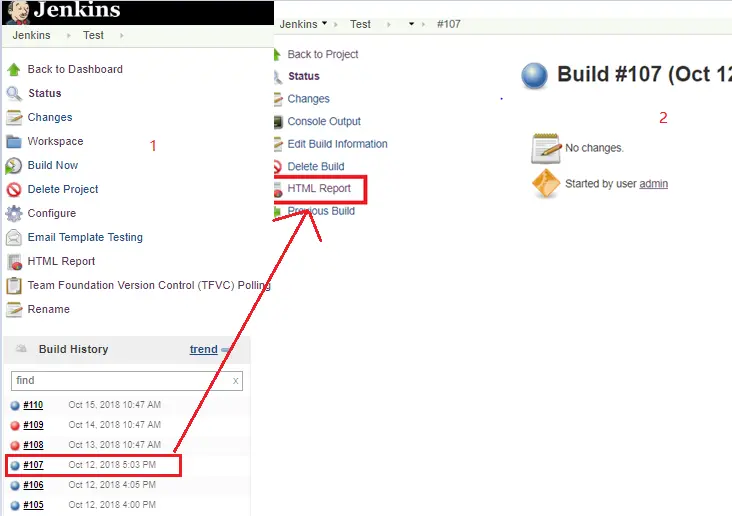
Task: Open the dropdown arrow before #107 breadcrumb
Action: click(x=411, y=24)
